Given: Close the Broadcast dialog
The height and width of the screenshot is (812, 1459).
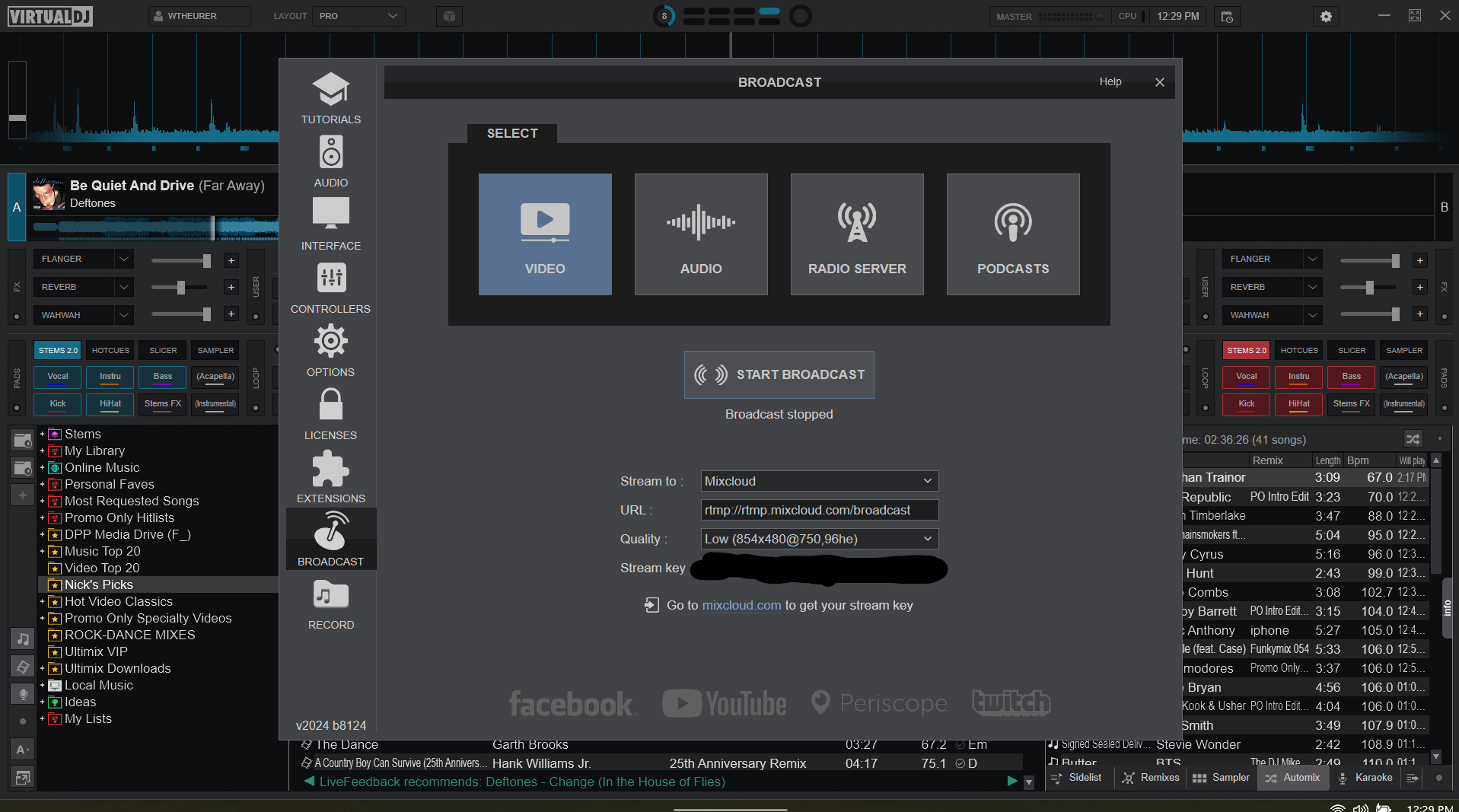Looking at the screenshot, I should click(x=1159, y=82).
